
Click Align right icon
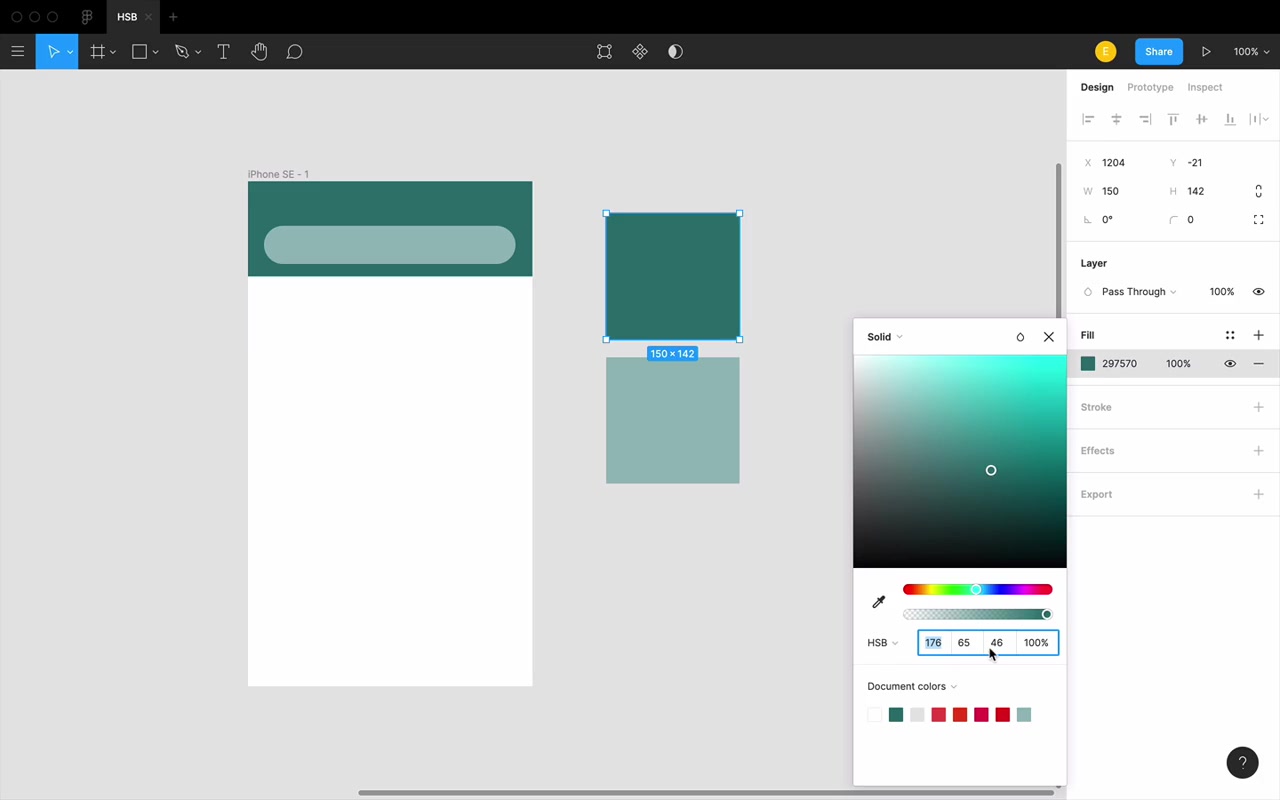point(1145,119)
